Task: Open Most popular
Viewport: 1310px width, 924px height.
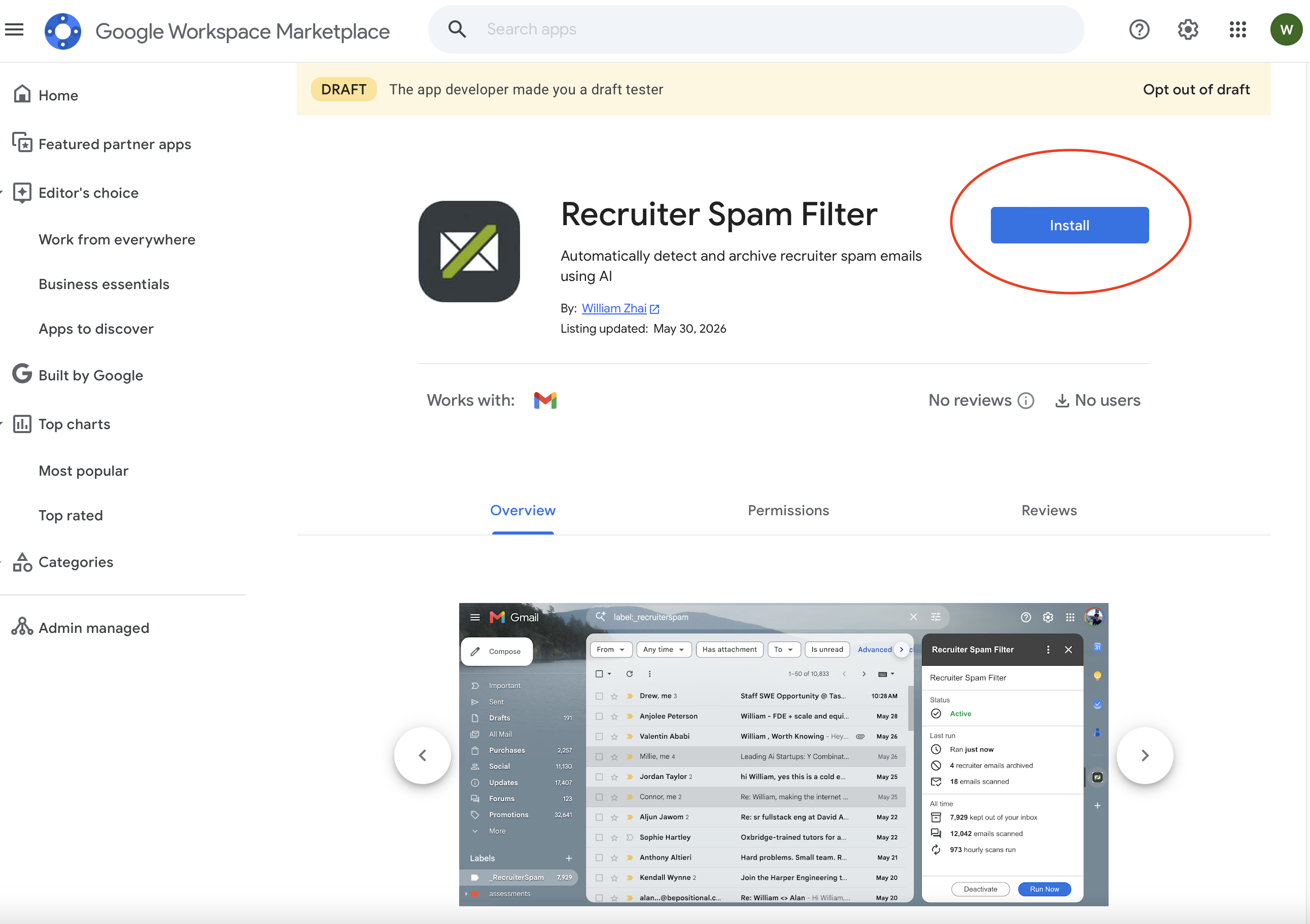Action: pos(83,471)
